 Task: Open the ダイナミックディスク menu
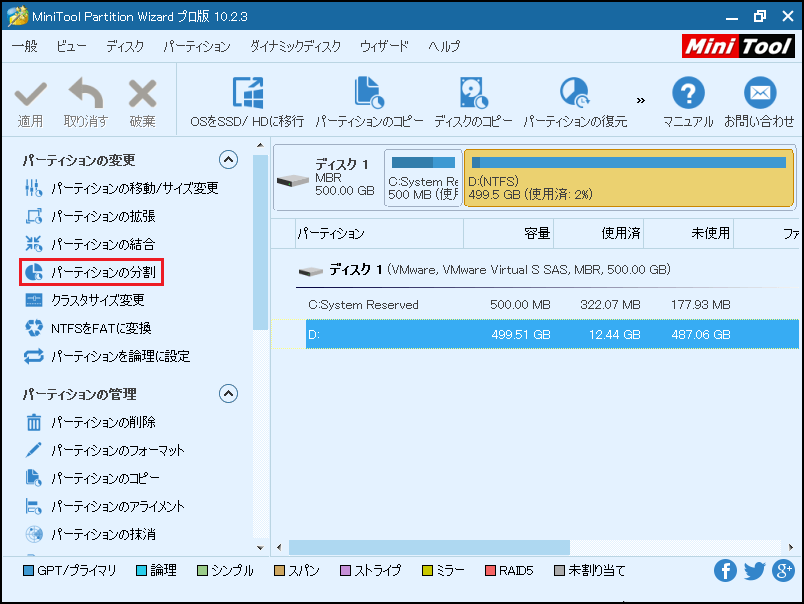295,46
